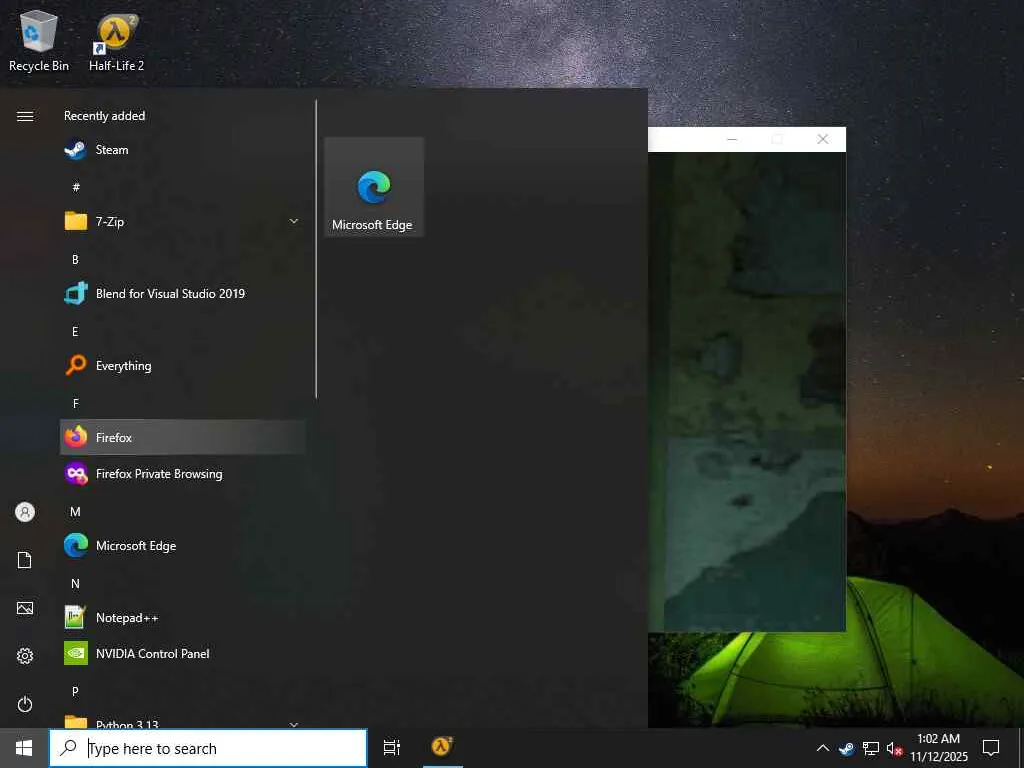The height and width of the screenshot is (768, 1024).
Task: Close the background game window
Action: 823,139
